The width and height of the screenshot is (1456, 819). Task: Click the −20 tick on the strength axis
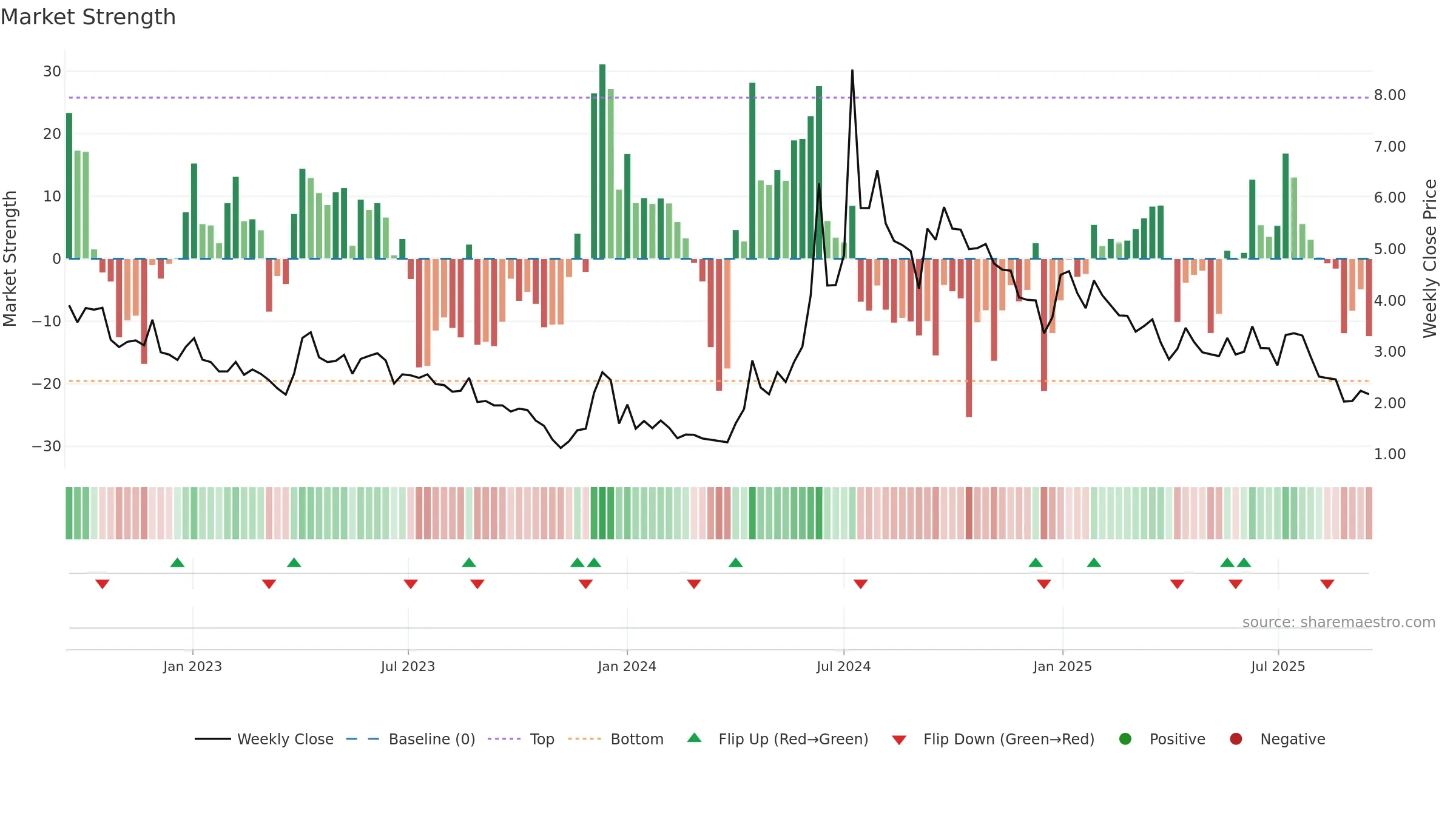pos(47,383)
